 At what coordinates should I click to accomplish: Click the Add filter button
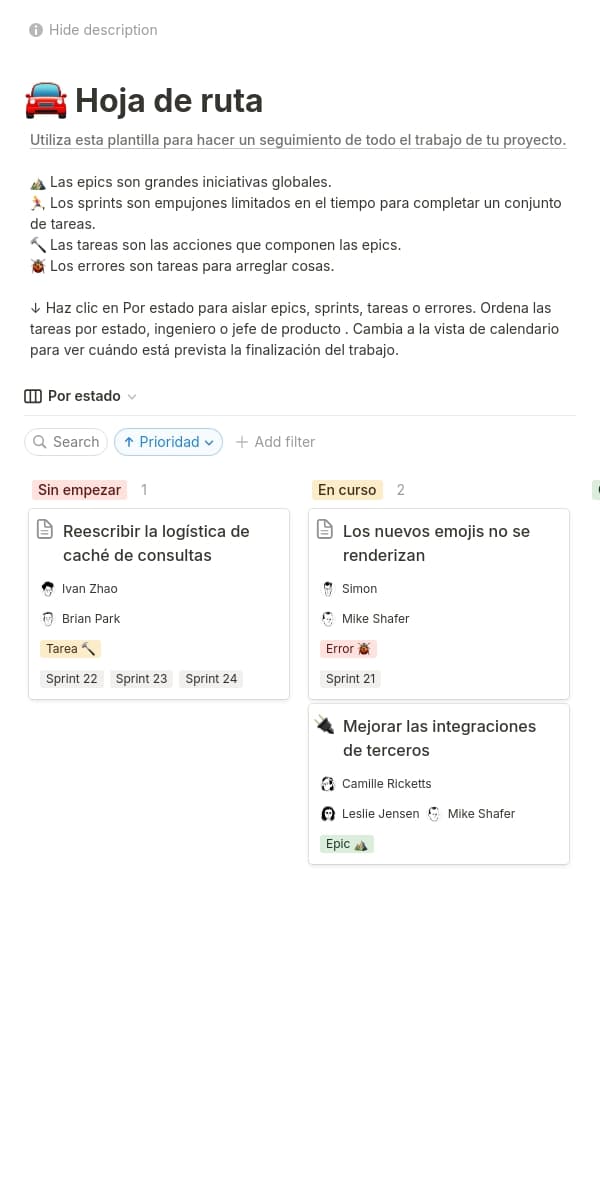(275, 442)
